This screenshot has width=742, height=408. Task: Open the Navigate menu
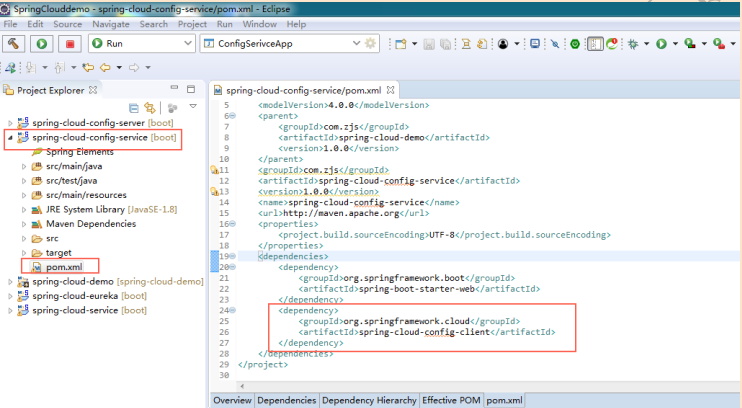(x=111, y=24)
